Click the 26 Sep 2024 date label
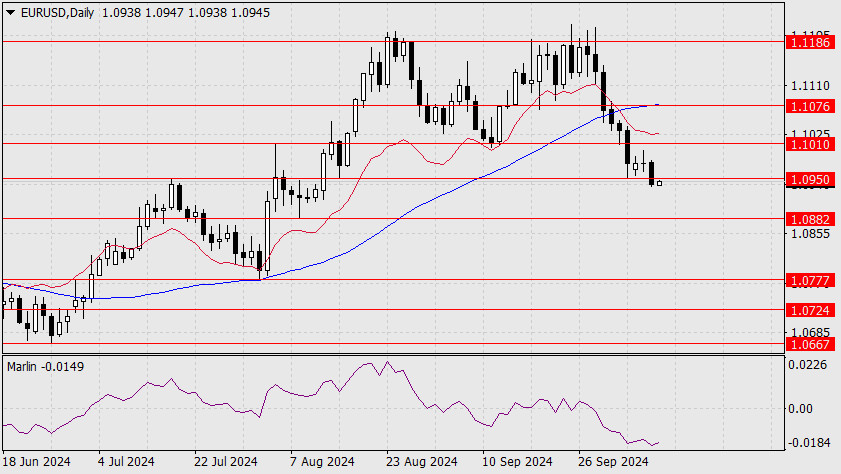This screenshot has height=474, width=841. click(613, 462)
